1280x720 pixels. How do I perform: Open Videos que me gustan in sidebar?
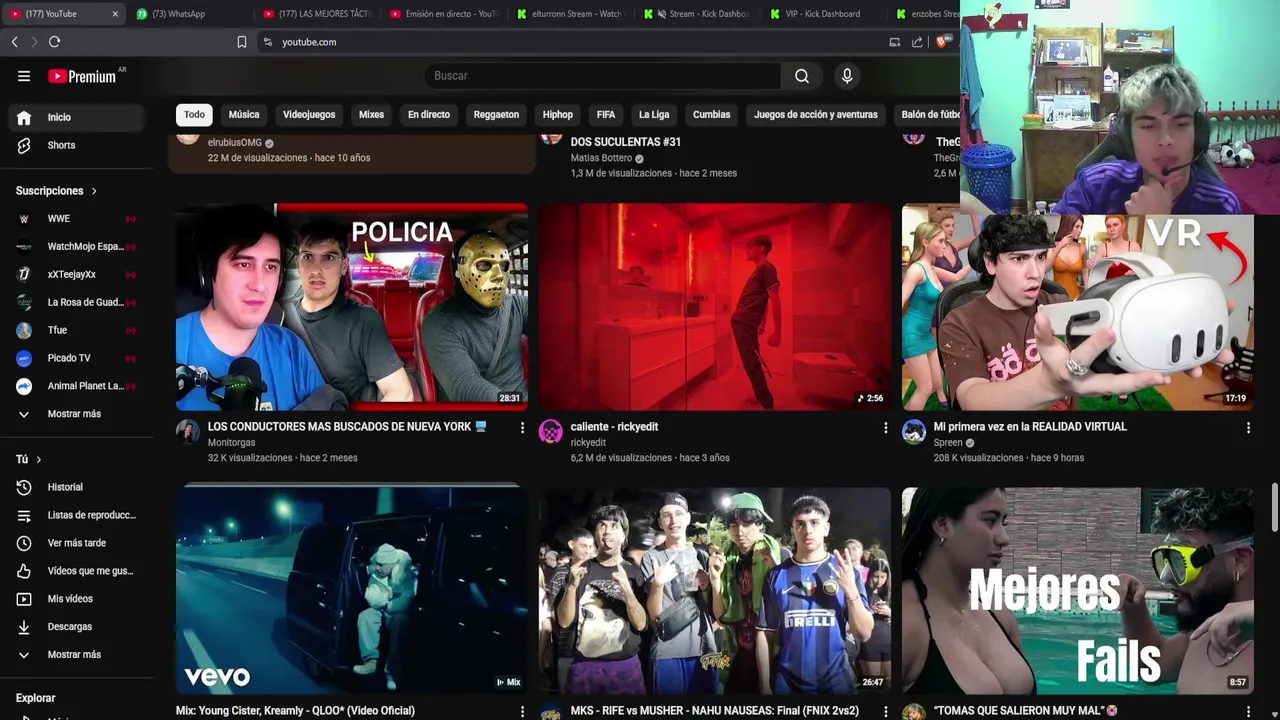coord(76,571)
